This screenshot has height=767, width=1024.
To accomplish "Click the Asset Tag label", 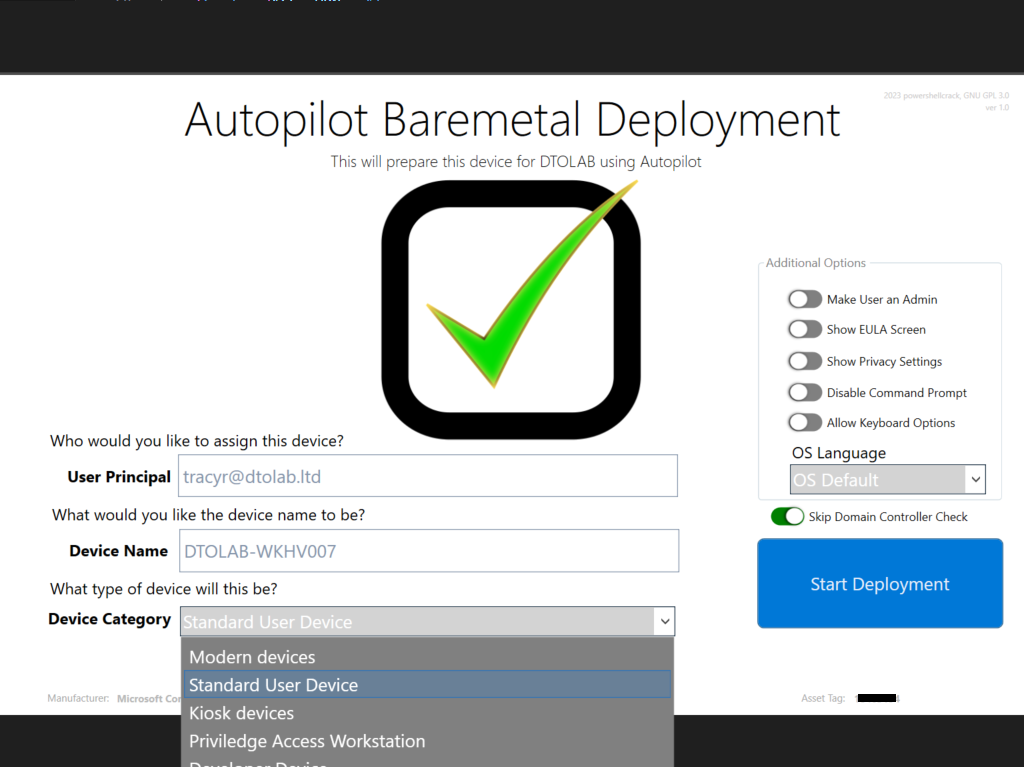I will [x=823, y=698].
